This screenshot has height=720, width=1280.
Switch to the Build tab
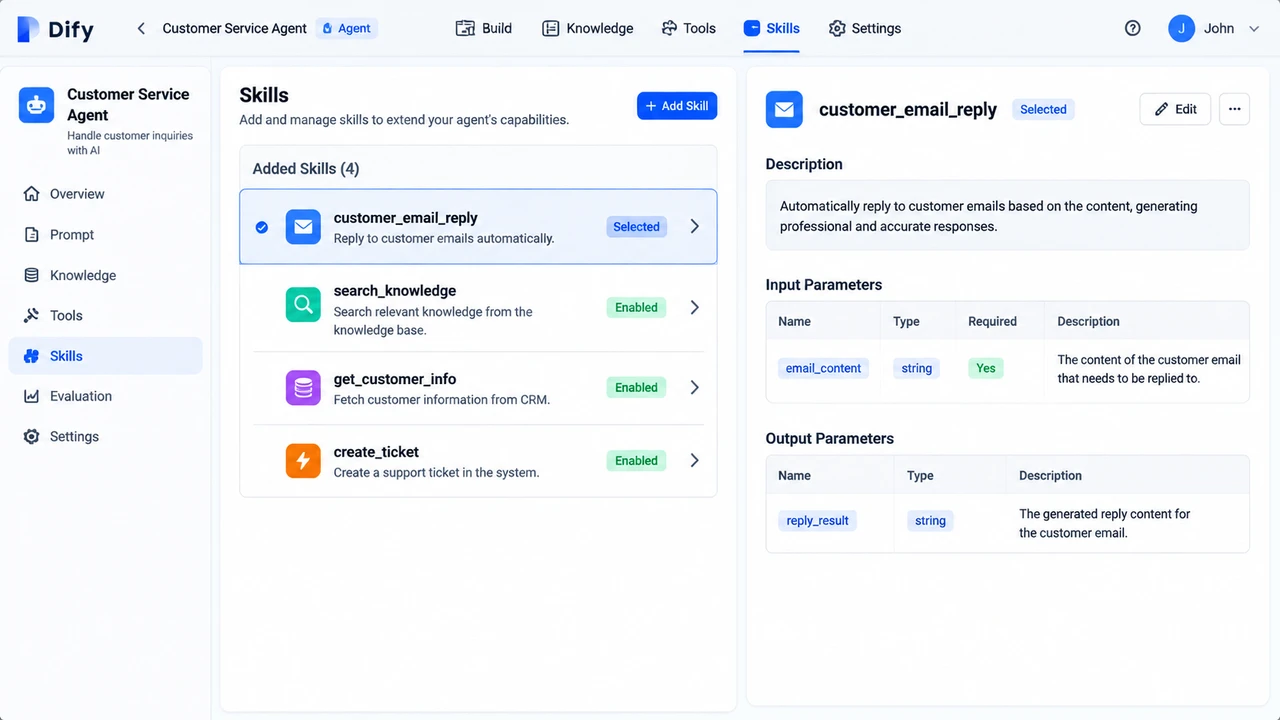coord(484,28)
